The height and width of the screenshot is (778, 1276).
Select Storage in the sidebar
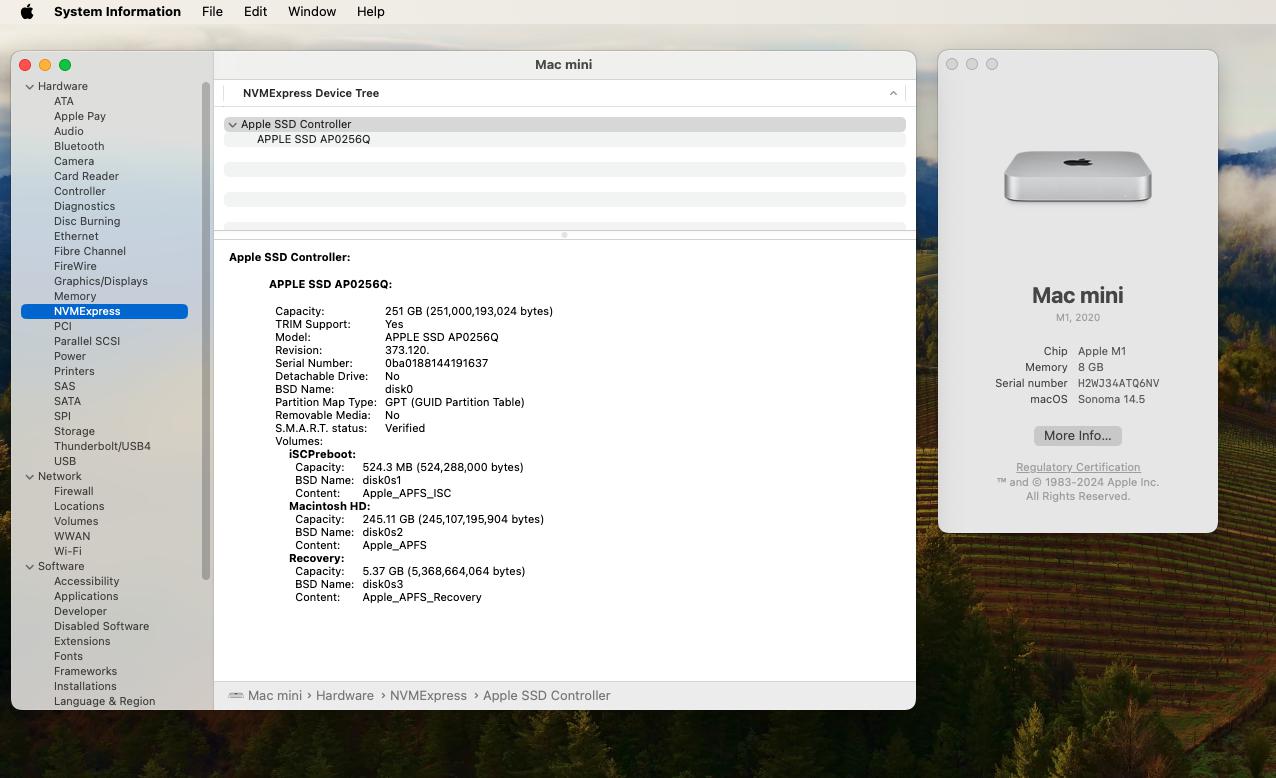point(74,431)
